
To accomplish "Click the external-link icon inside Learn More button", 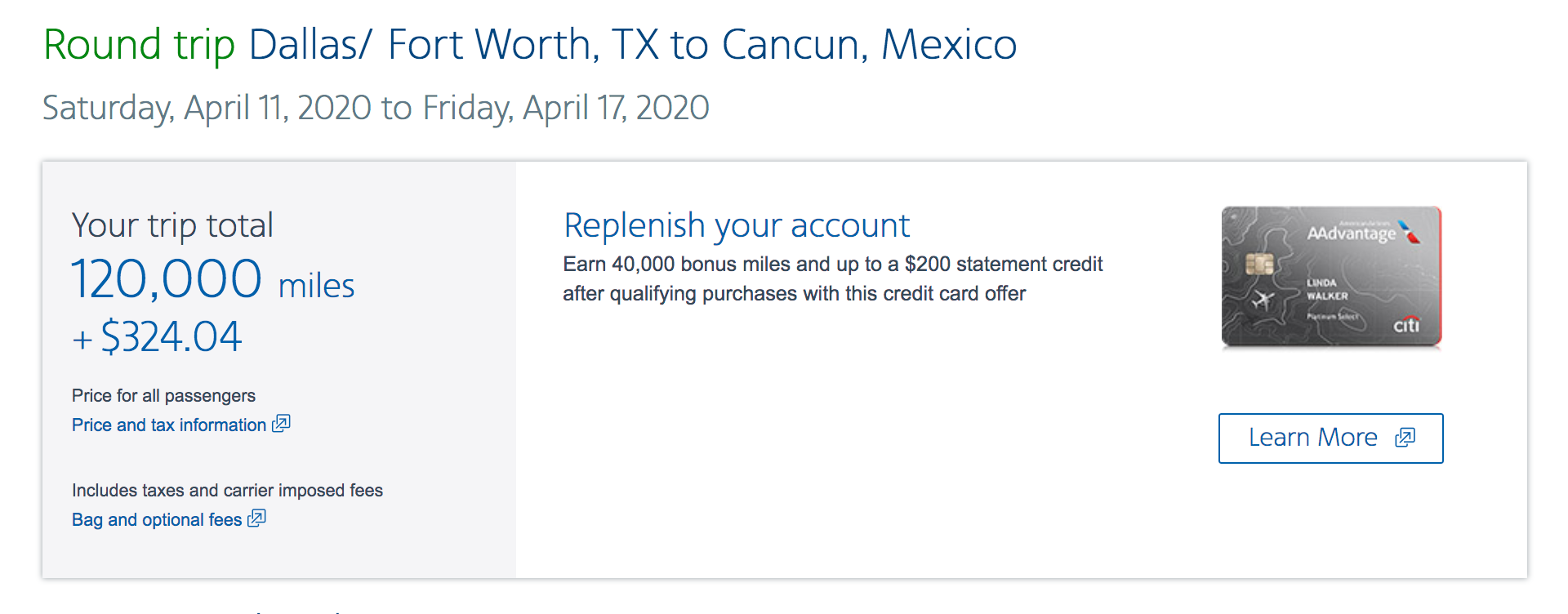I will point(1405,438).
